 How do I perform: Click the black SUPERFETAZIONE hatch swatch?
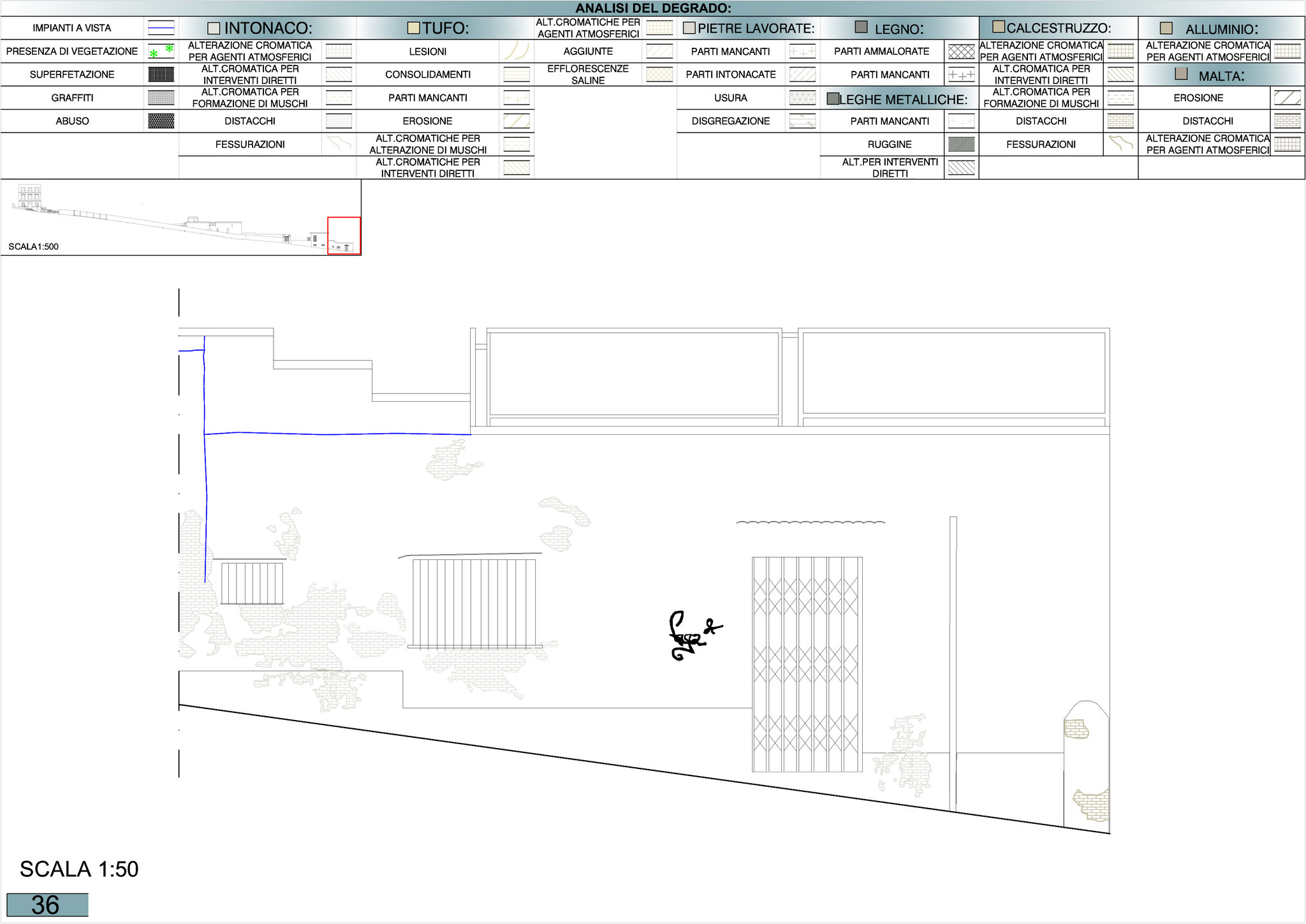coord(161,75)
